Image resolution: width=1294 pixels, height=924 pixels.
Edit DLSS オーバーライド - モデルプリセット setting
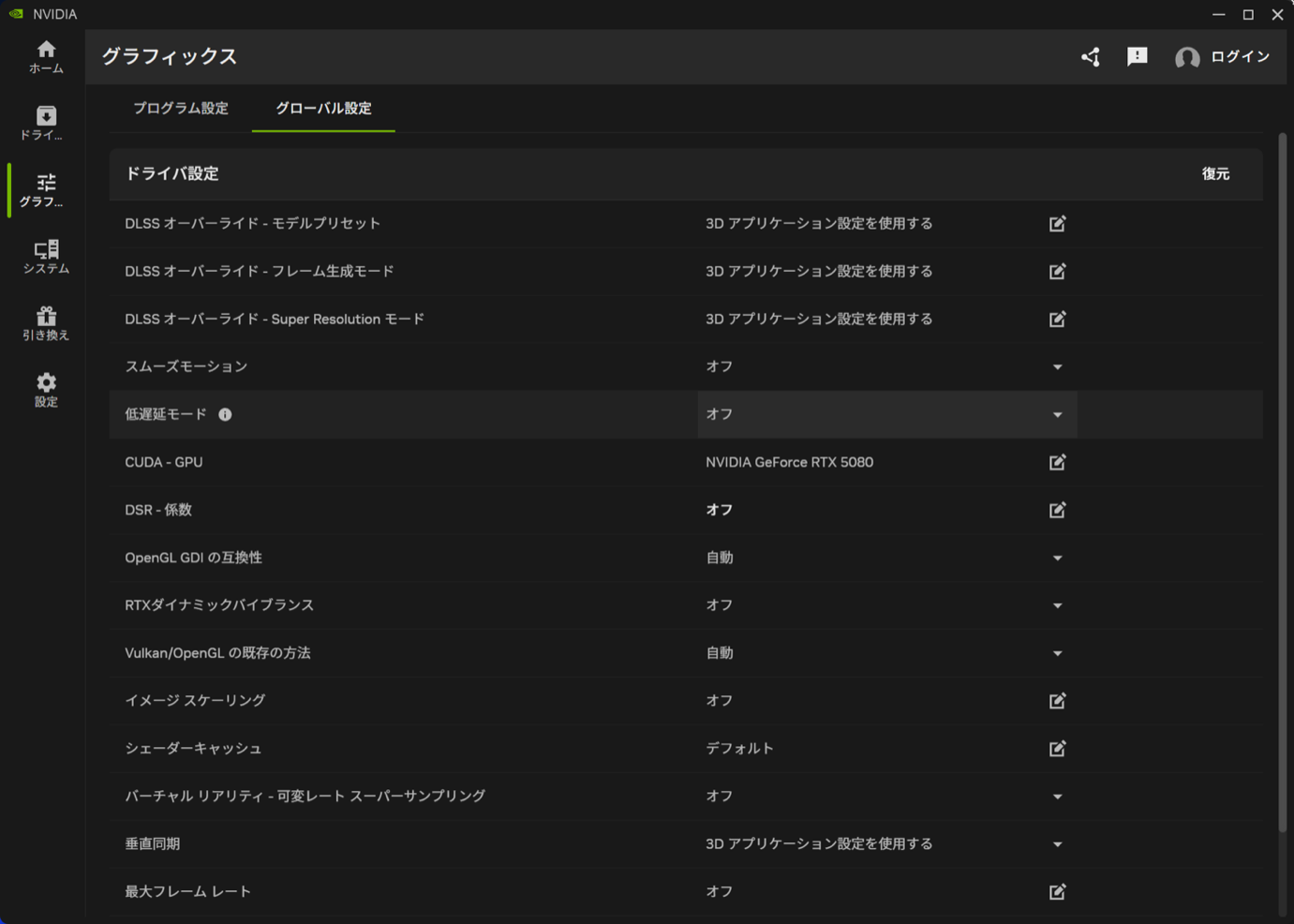click(1057, 224)
